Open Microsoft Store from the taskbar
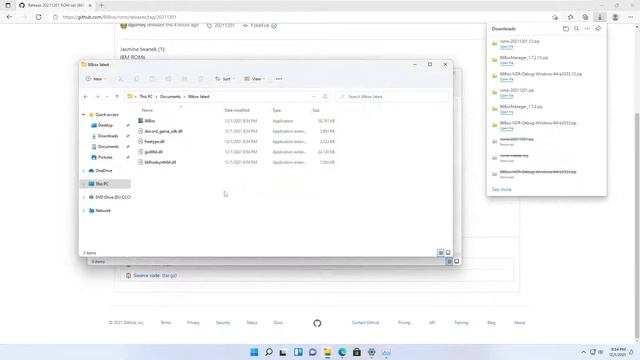The height and width of the screenshot is (360, 640). click(357, 352)
